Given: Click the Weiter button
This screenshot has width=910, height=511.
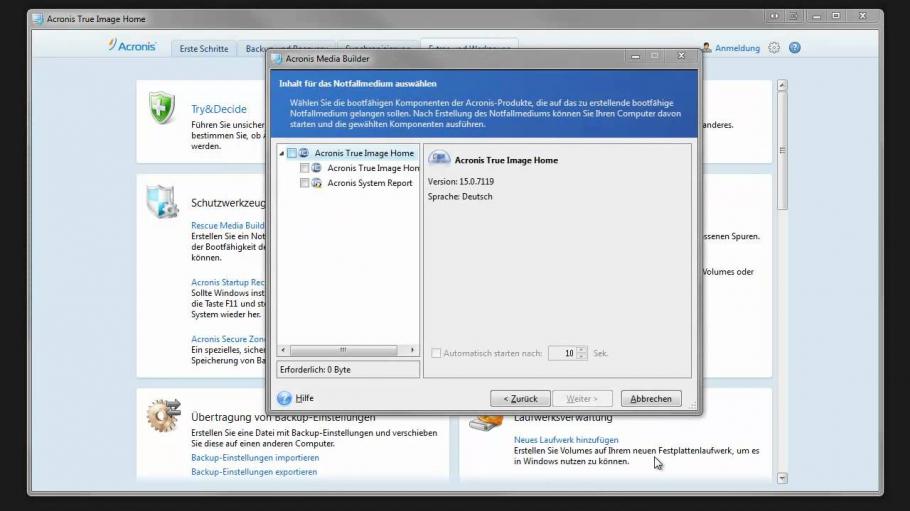Looking at the screenshot, I should click(x=582, y=399).
